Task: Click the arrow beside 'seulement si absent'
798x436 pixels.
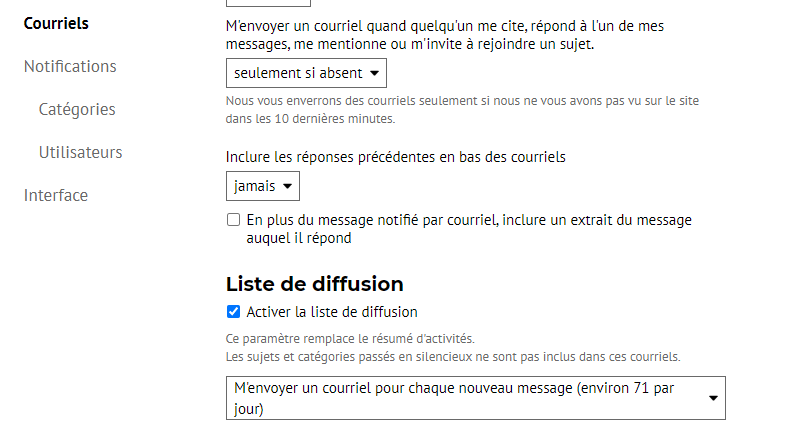Action: (x=375, y=73)
